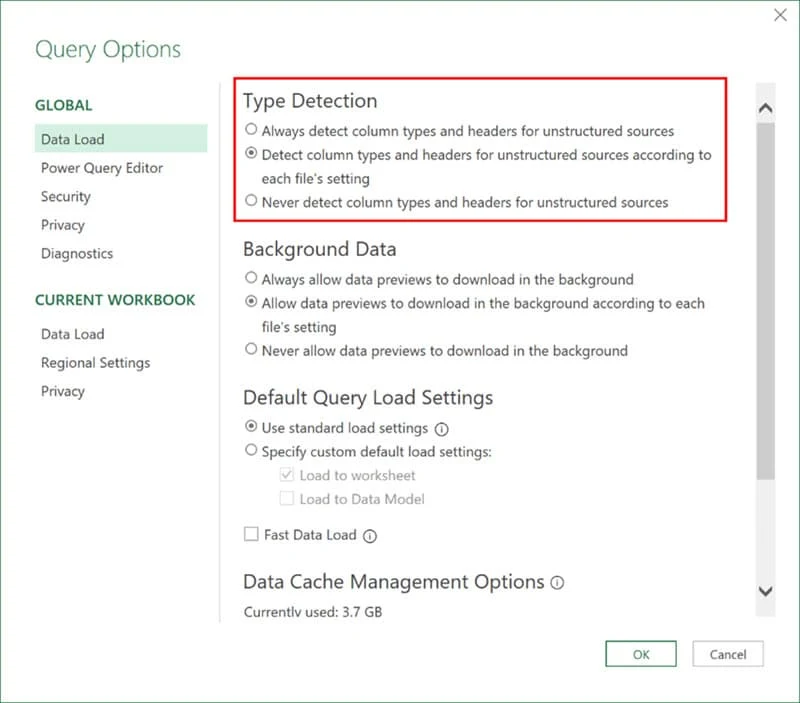Choose Use standard load settings option
This screenshot has height=703, width=800.
[x=251, y=426]
